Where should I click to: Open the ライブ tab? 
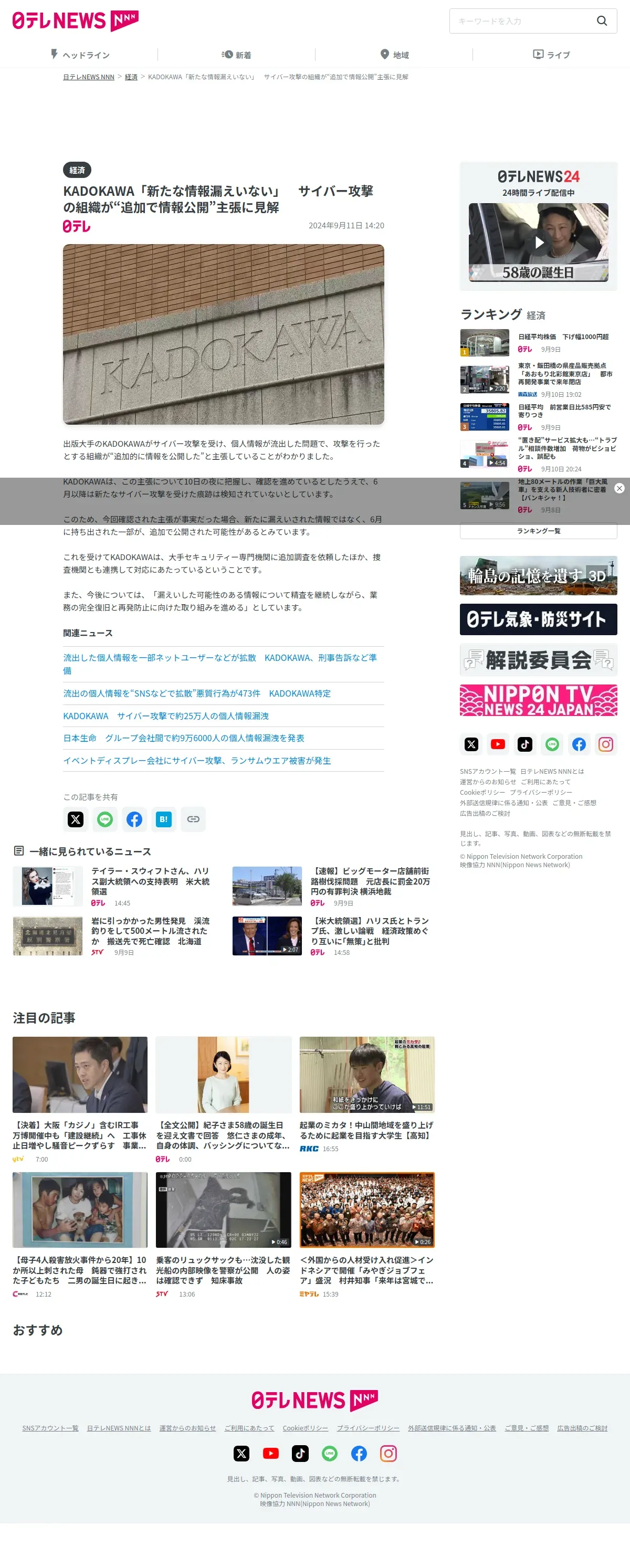click(551, 55)
